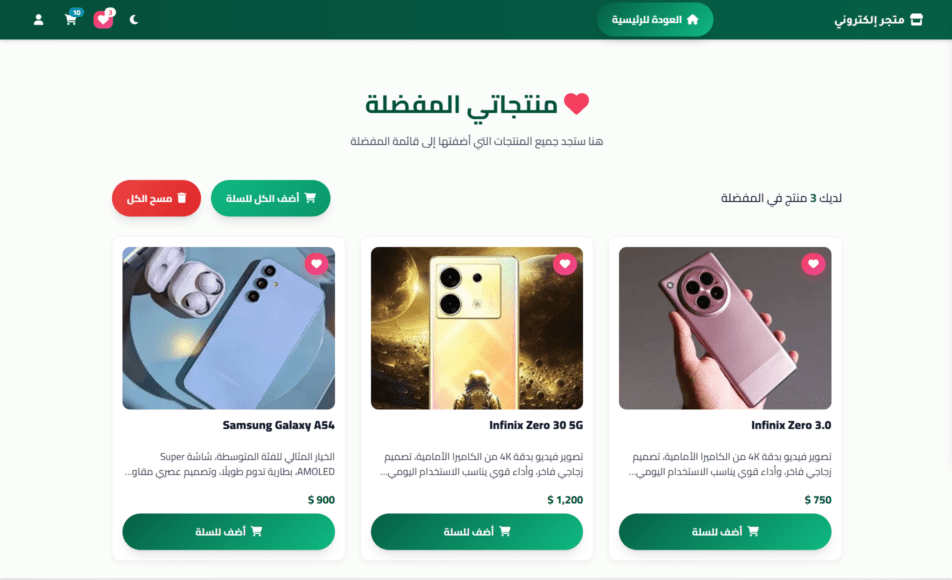Add Infinix Zero 30 5G to cart
The width and height of the screenshot is (952, 580).
(477, 531)
